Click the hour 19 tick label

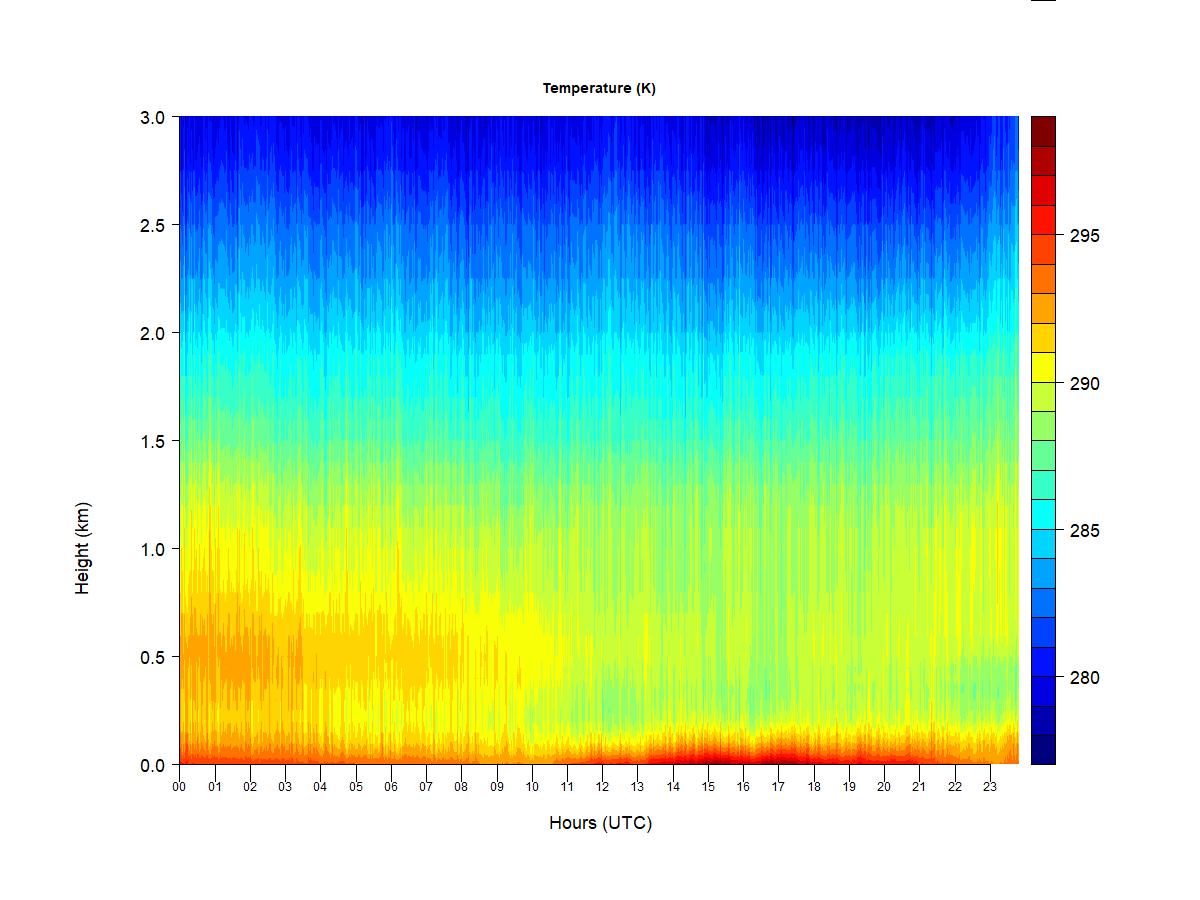849,787
